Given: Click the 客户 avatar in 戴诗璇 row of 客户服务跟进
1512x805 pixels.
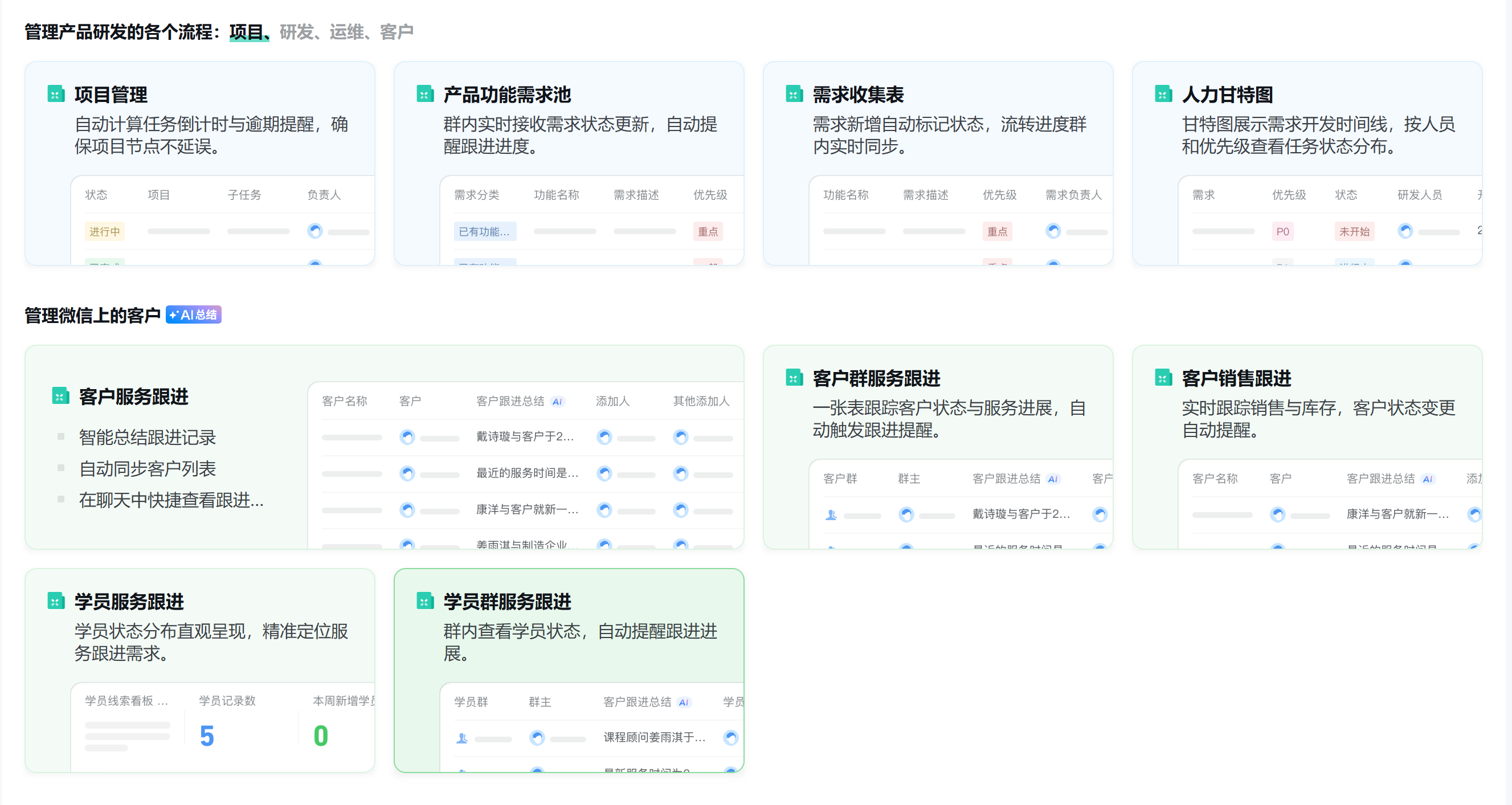Looking at the screenshot, I should point(407,438).
